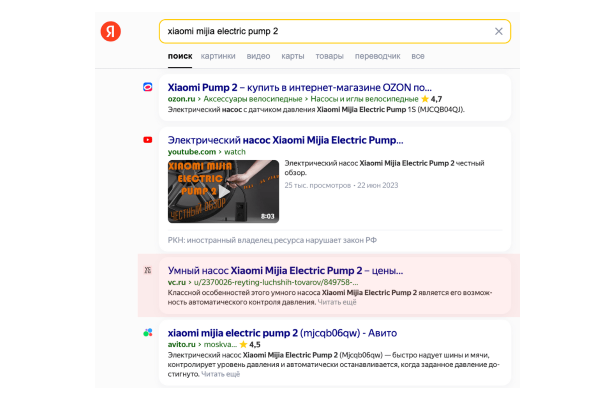The height and width of the screenshot is (400, 600).
Task: Open the Авито mjcqb06qw result title
Action: click(282, 333)
